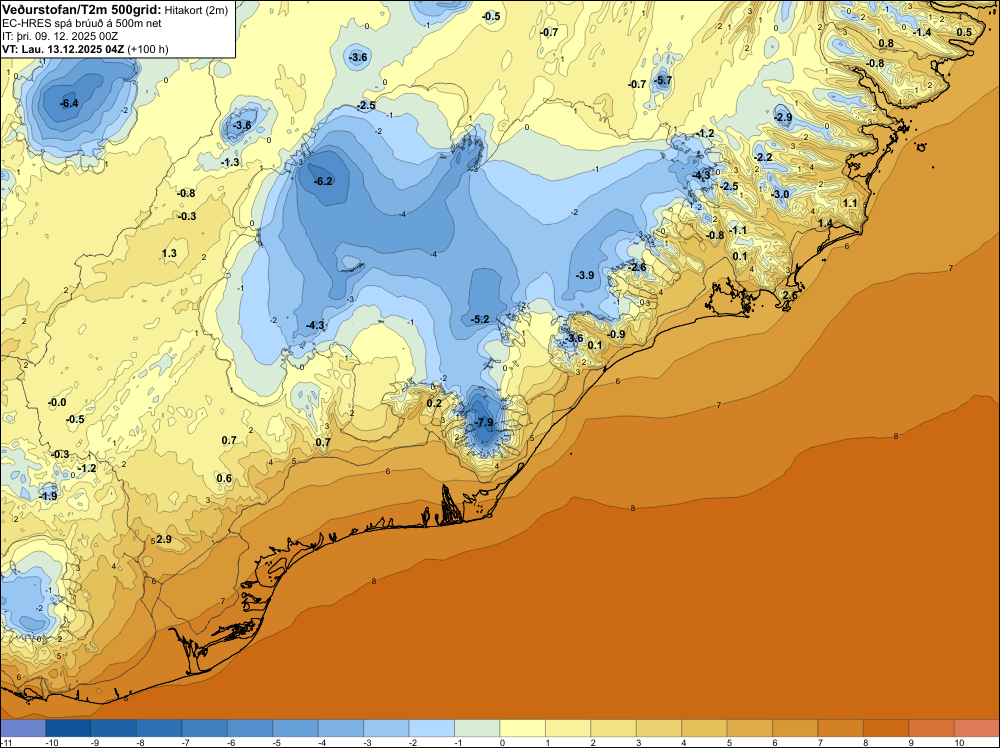1000x748 pixels.
Task: Pick the legend swatch between 4 and 5
Action: click(704, 728)
